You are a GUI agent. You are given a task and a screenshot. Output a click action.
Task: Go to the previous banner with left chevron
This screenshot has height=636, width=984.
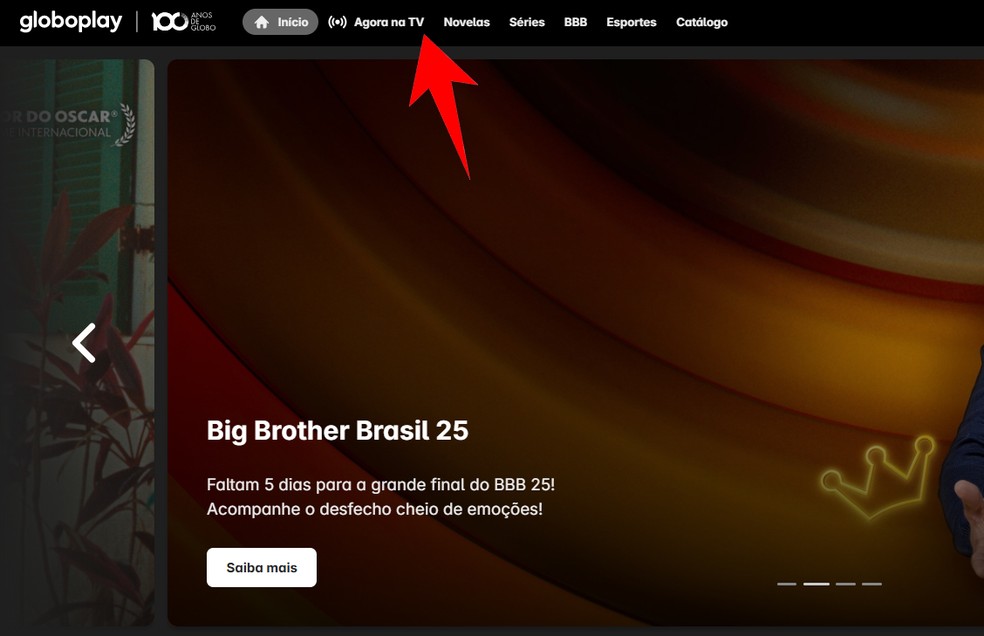tap(84, 343)
